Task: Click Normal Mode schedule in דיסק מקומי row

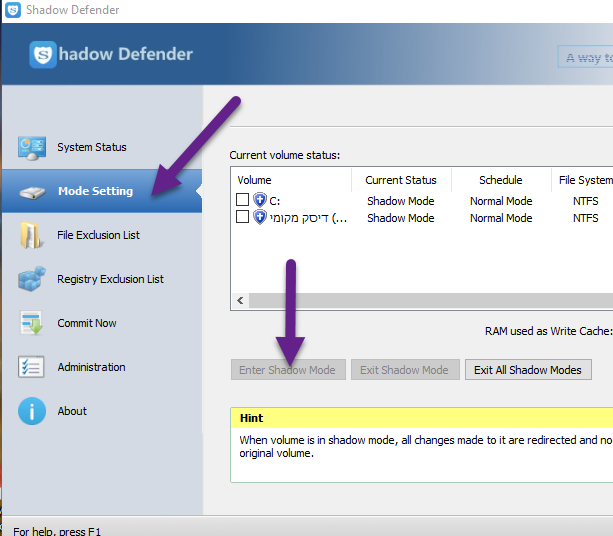Action: [x=501, y=218]
